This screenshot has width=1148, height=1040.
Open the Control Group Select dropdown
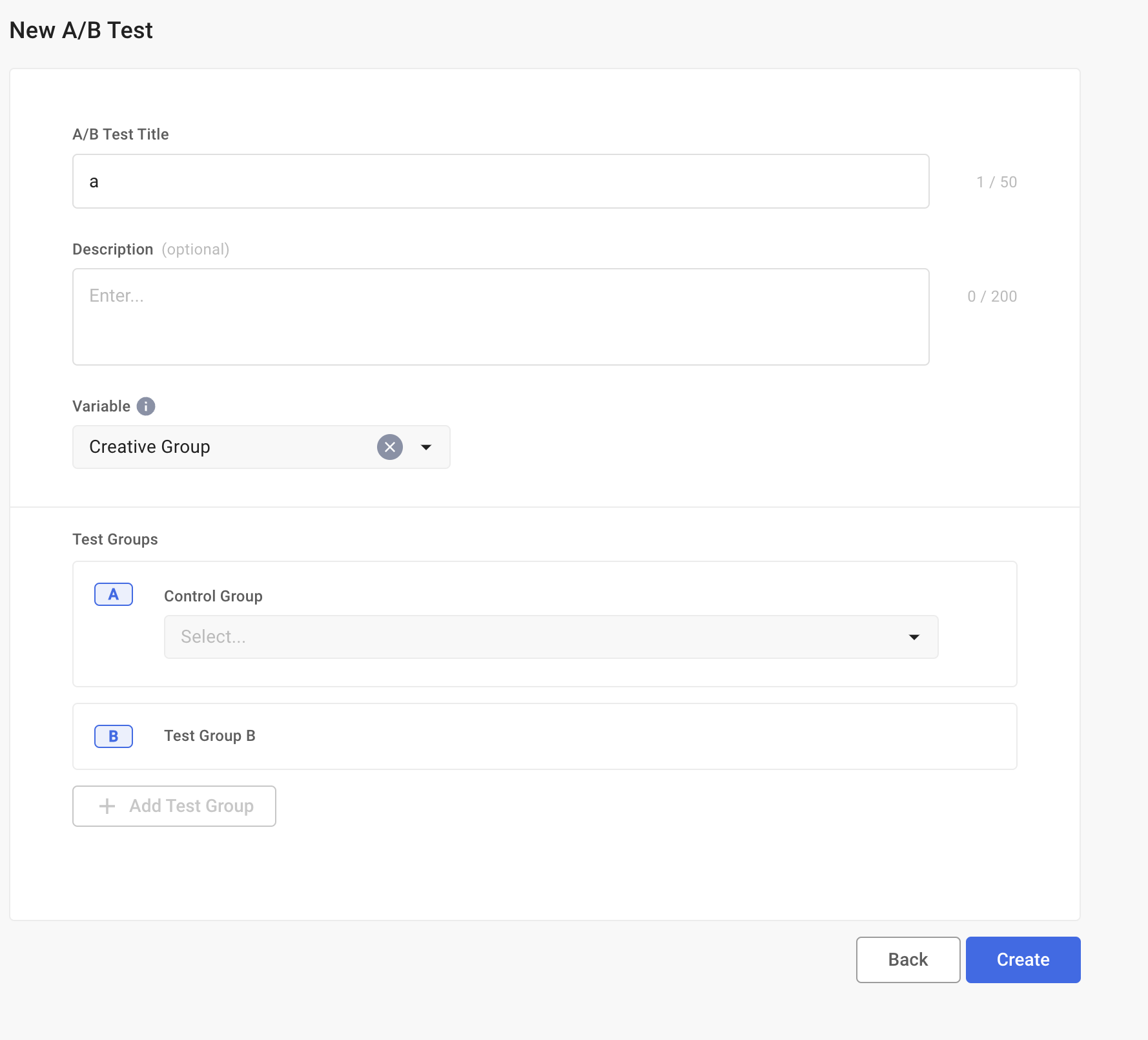[536, 637]
